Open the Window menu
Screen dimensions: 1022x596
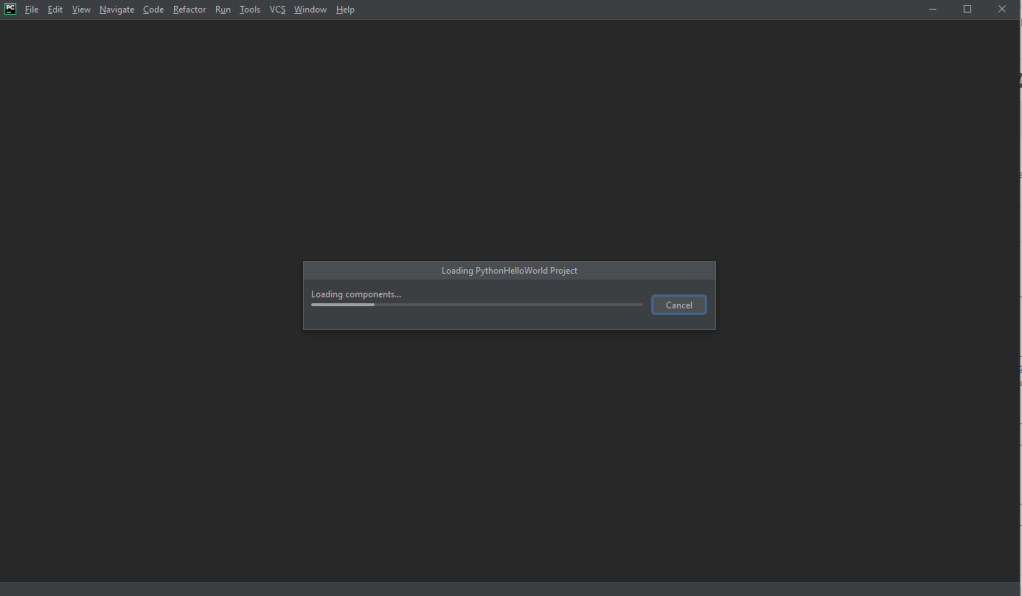(x=310, y=10)
